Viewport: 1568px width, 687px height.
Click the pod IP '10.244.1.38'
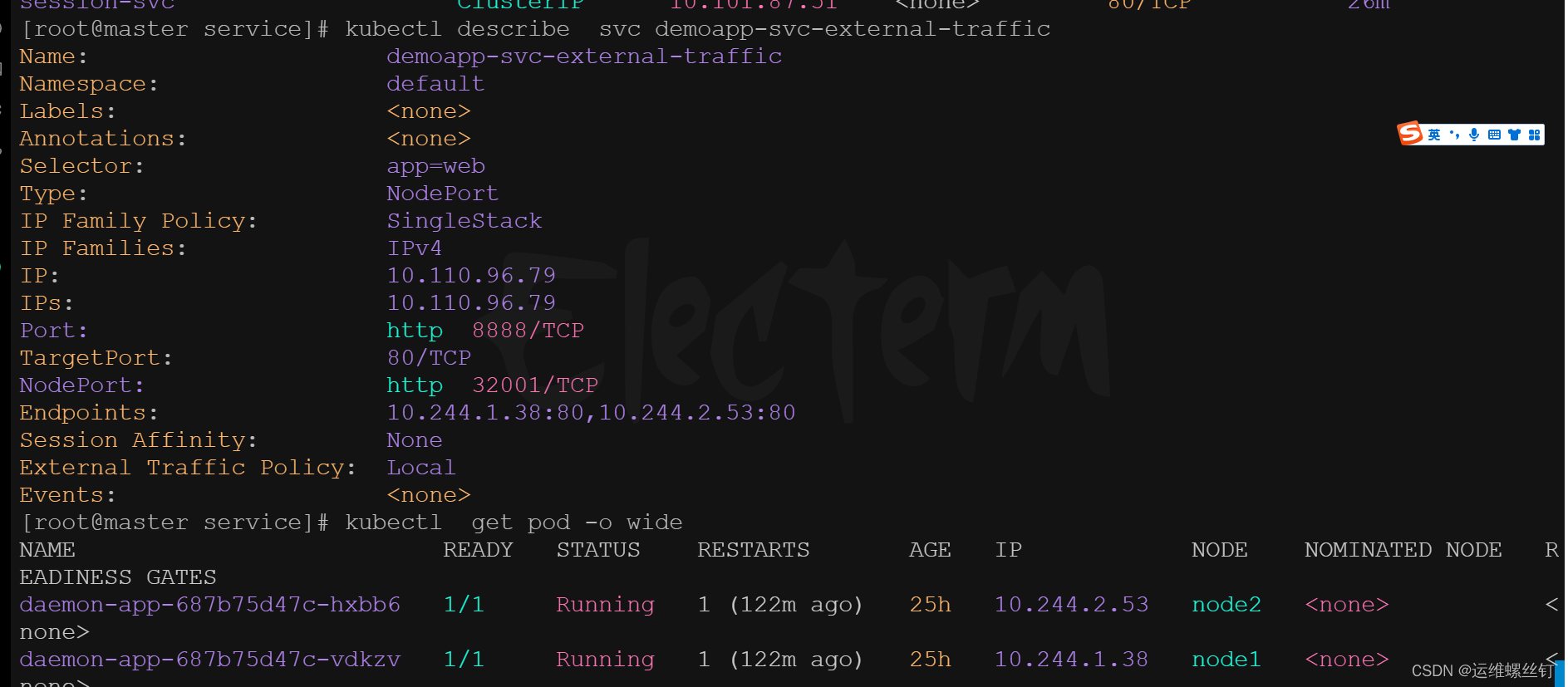pyautogui.click(x=1071, y=660)
